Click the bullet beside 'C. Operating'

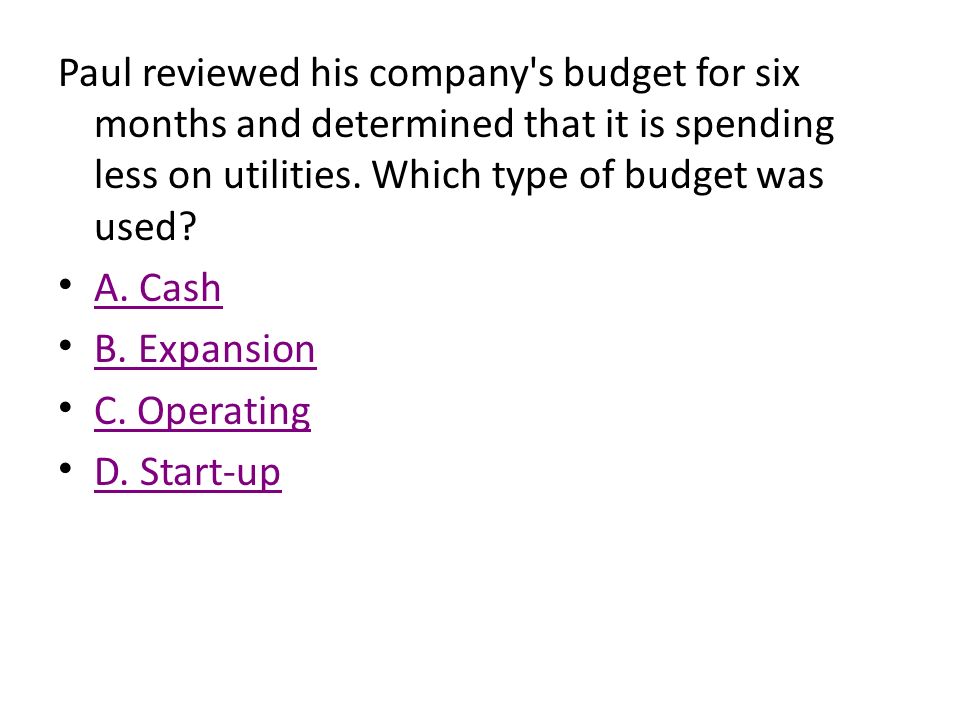(66, 408)
